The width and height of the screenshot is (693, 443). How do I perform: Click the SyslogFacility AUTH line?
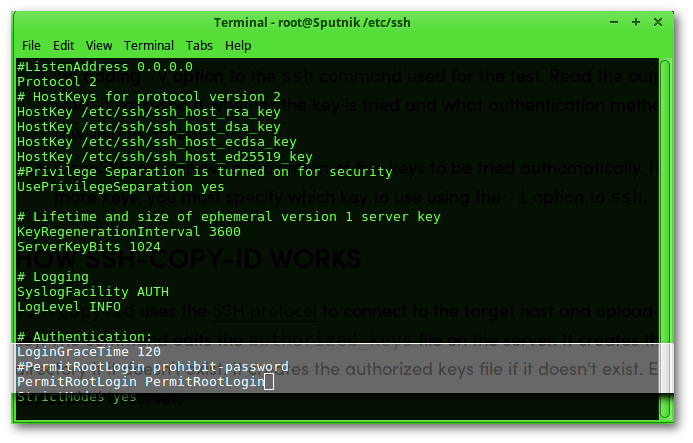93,292
